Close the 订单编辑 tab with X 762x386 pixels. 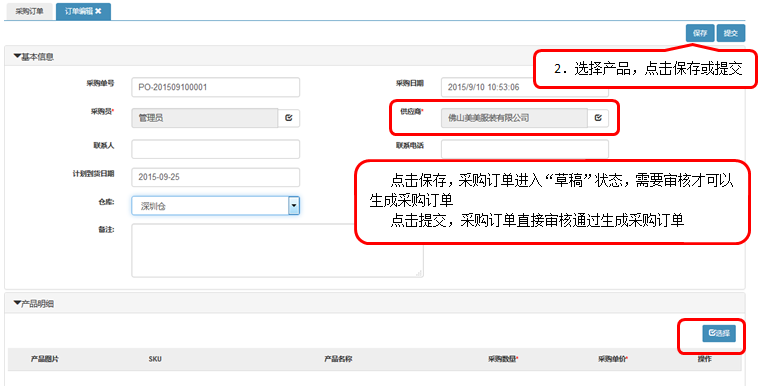pyautogui.click(x=98, y=11)
